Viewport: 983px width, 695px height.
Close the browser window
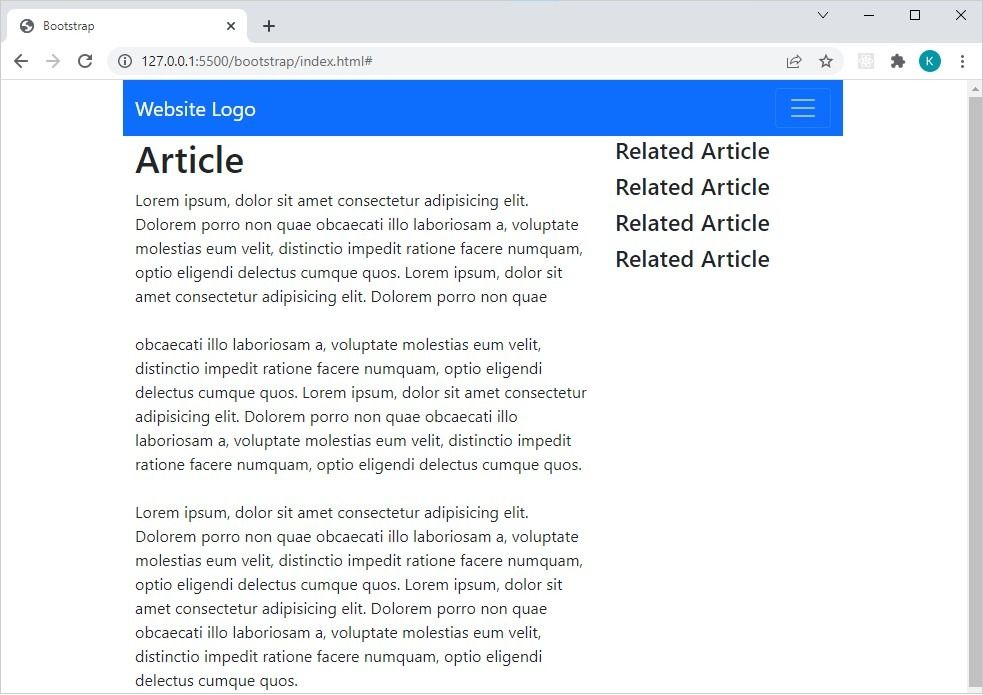tap(960, 15)
